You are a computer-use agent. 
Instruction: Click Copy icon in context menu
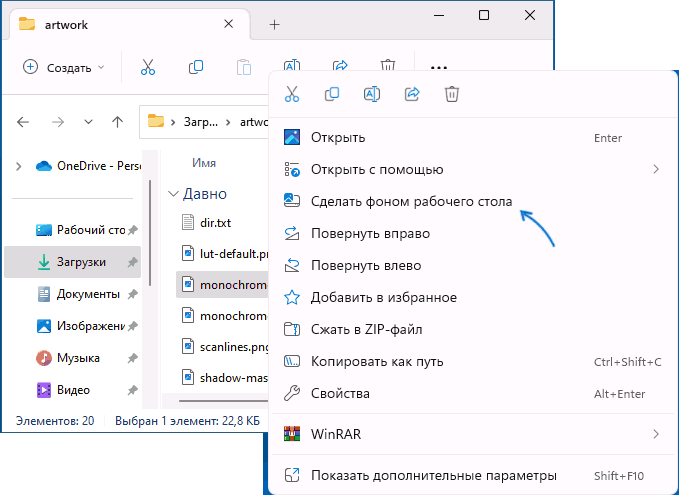pyautogui.click(x=332, y=94)
